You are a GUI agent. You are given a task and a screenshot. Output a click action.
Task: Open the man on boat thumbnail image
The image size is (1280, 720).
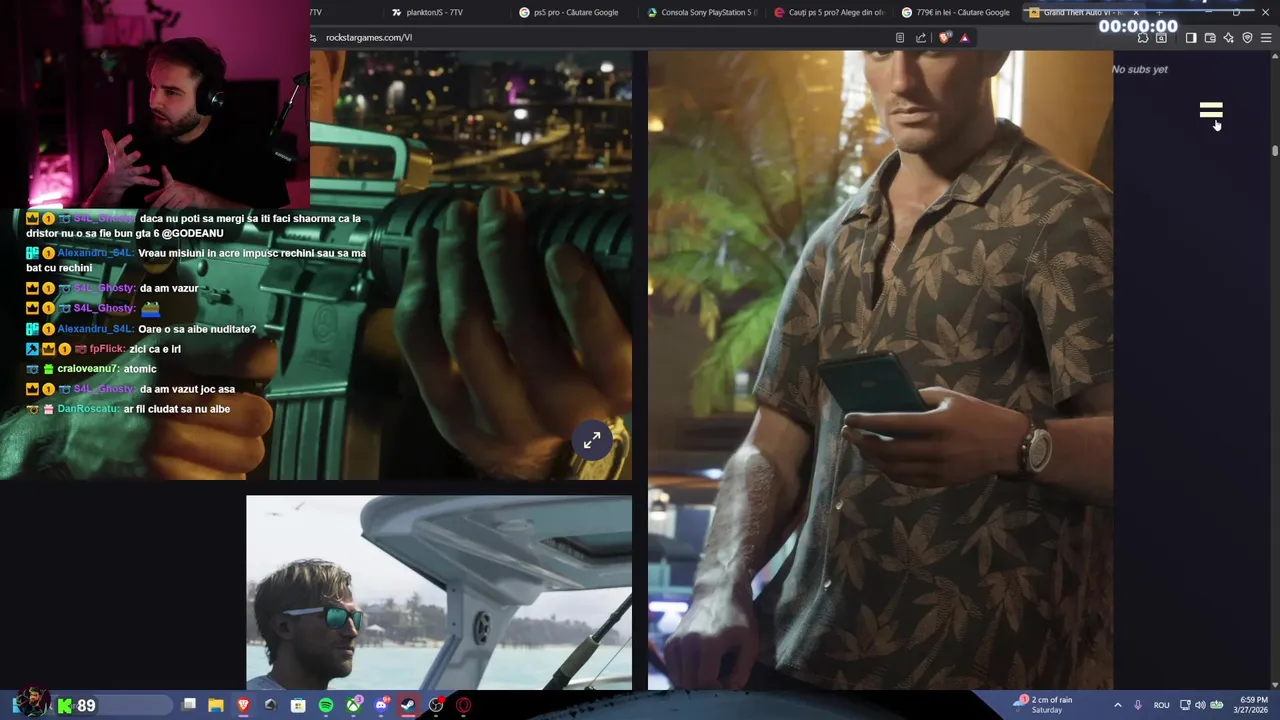[439, 592]
